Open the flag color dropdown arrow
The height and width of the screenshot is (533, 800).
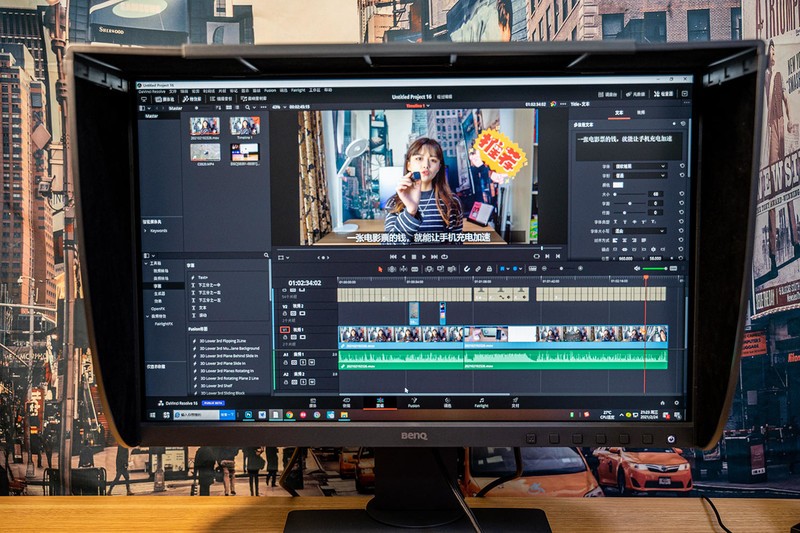point(509,269)
